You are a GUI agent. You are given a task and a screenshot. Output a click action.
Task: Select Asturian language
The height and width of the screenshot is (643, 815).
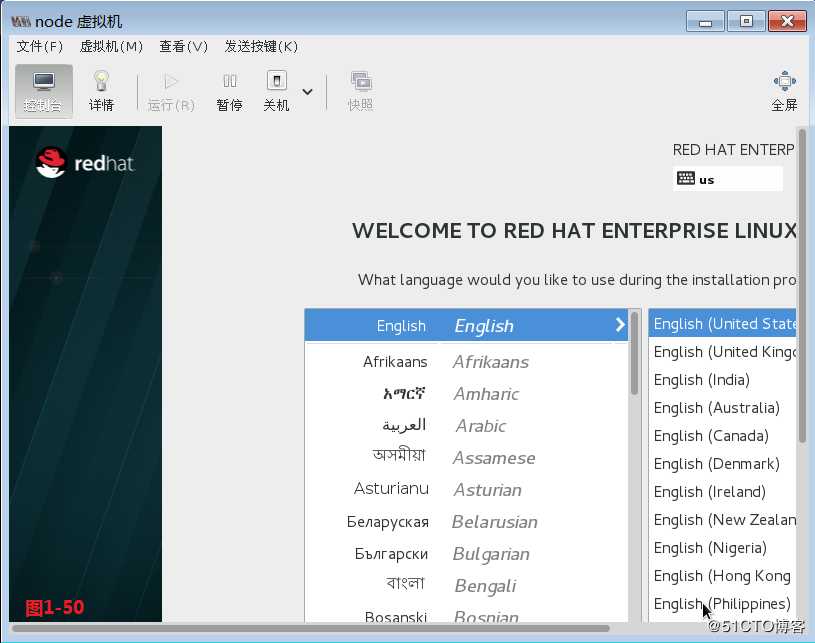point(466,490)
